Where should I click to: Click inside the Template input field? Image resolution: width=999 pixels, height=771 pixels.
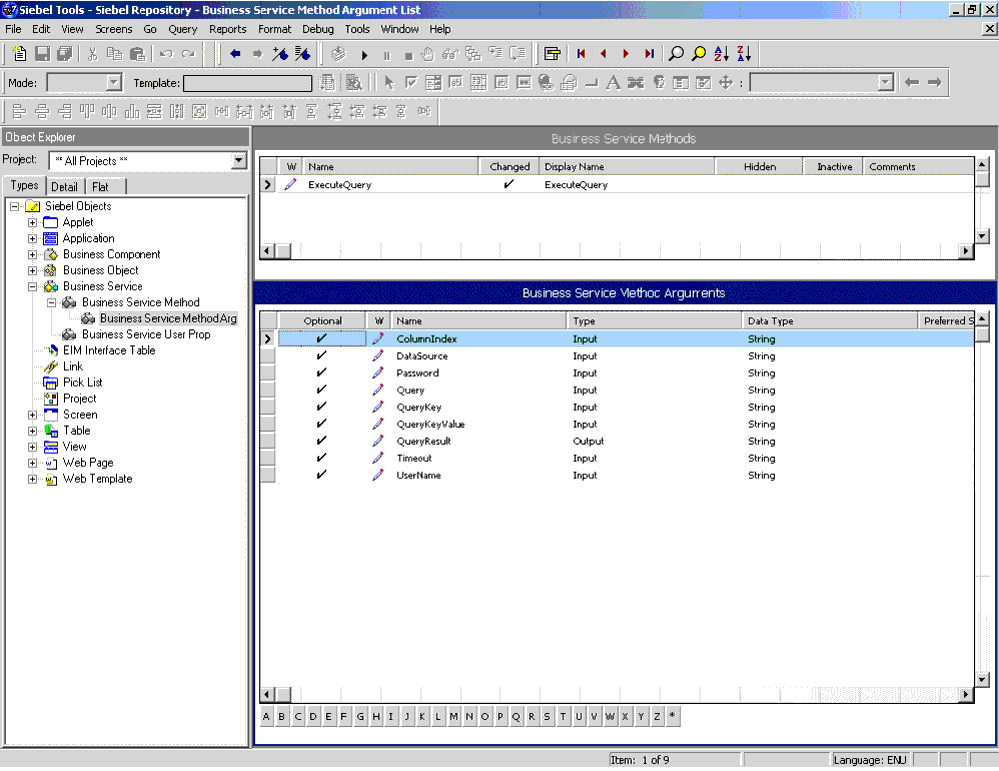247,83
